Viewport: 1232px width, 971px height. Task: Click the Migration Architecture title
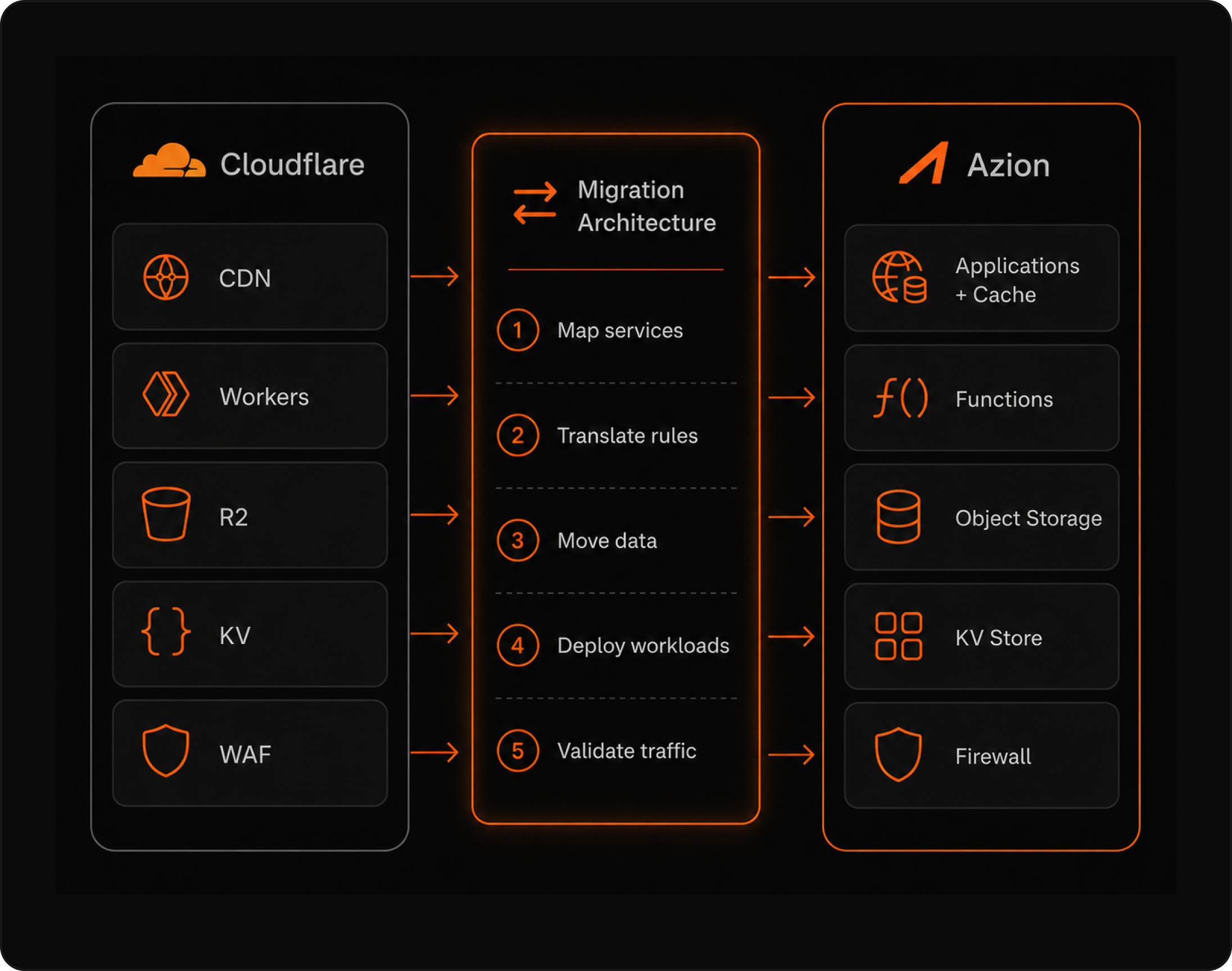point(646,206)
